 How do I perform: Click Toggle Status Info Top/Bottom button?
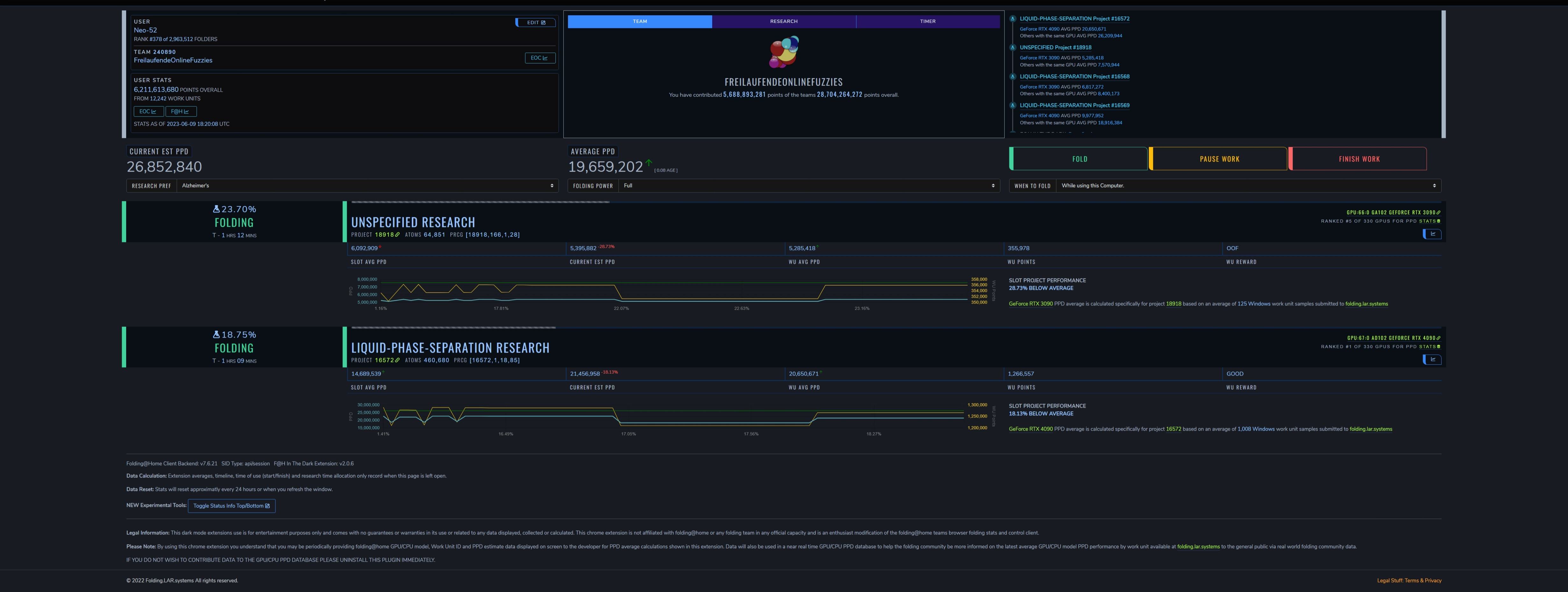(231, 506)
